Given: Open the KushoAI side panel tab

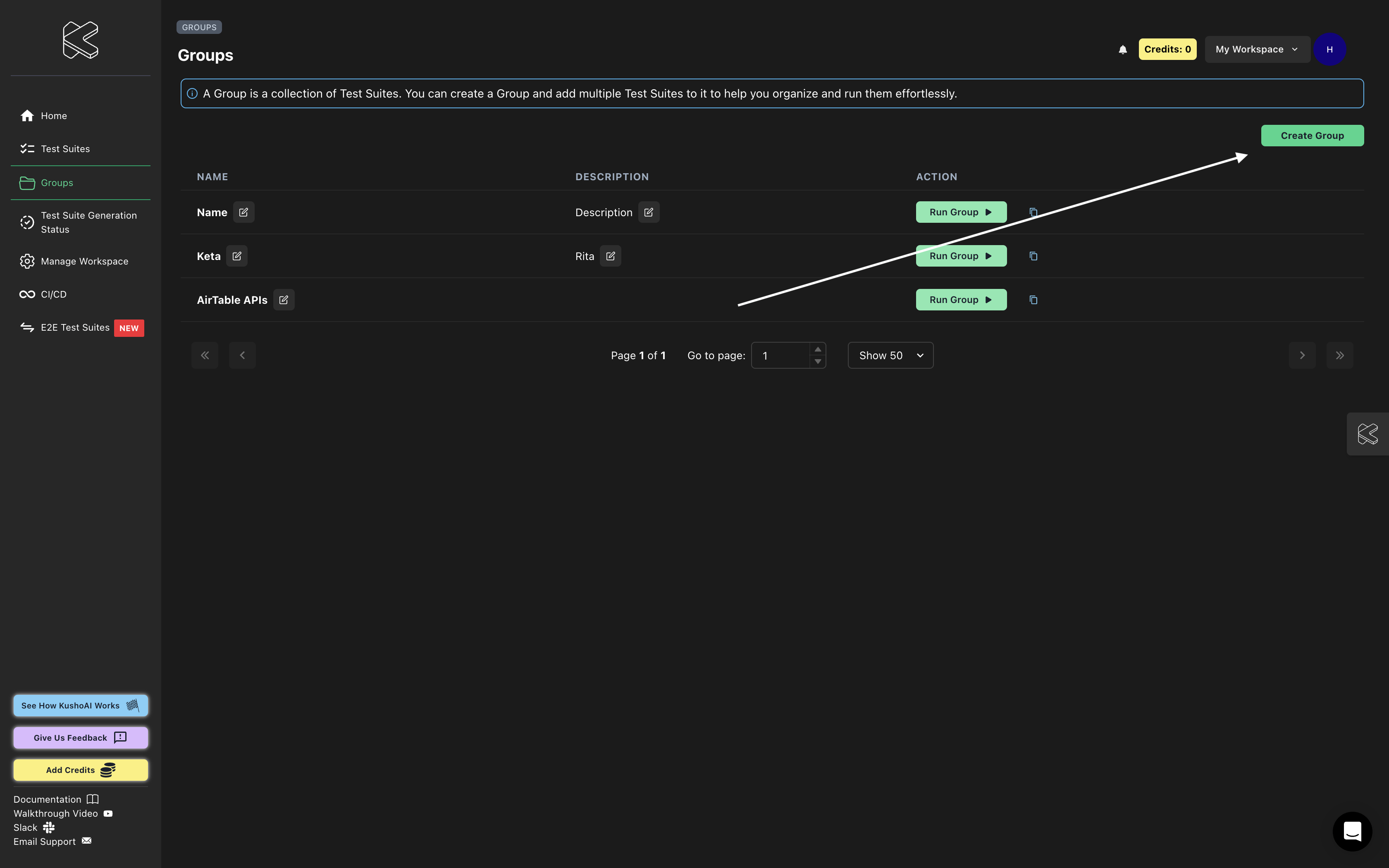Looking at the screenshot, I should (1367, 434).
